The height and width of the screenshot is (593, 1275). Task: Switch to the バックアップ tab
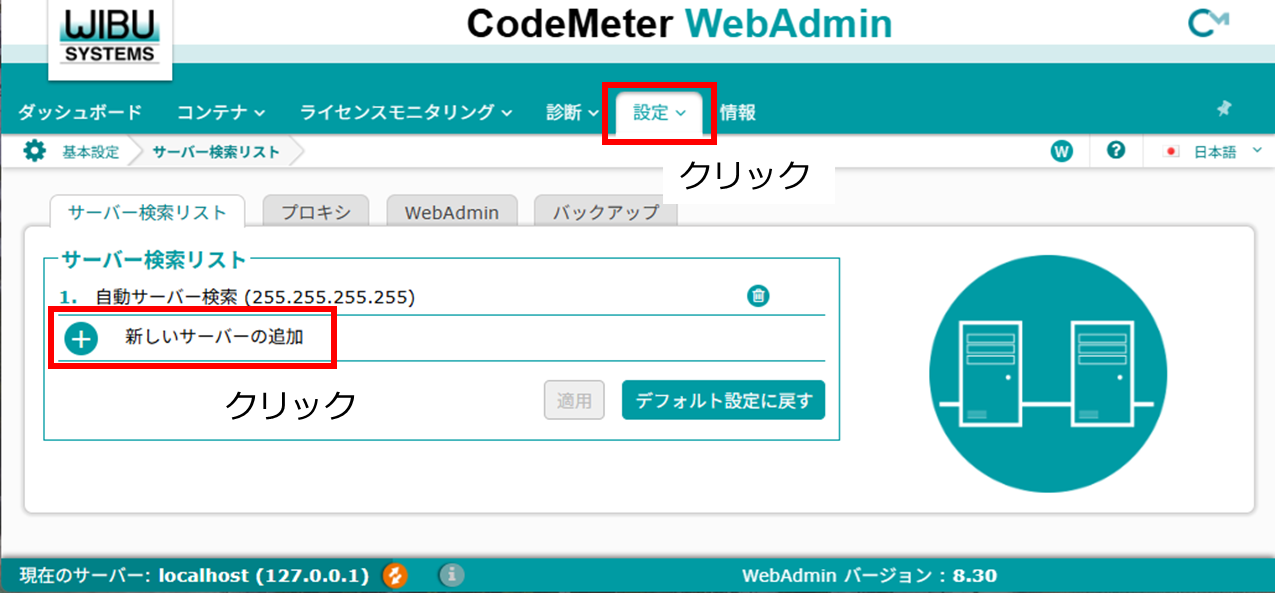(605, 212)
